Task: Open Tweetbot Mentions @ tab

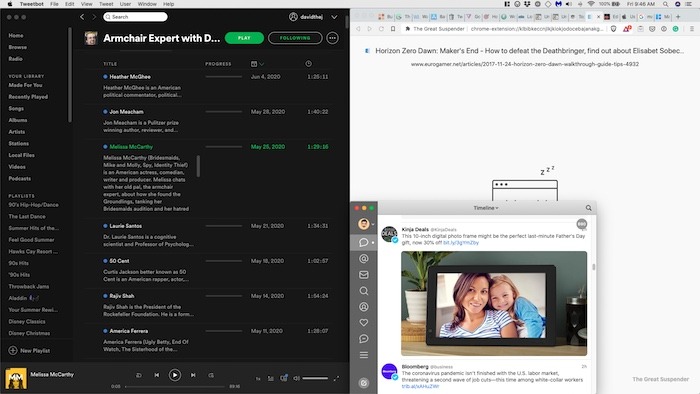Action: pyautogui.click(x=364, y=259)
